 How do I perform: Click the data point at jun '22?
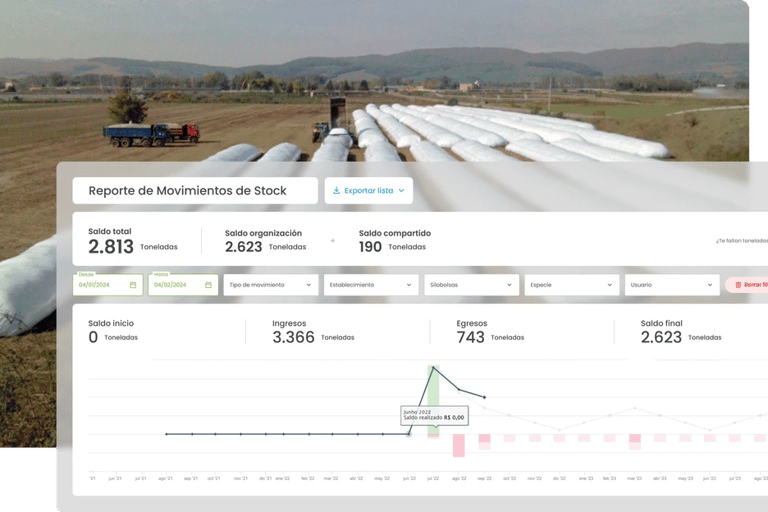pos(409,434)
